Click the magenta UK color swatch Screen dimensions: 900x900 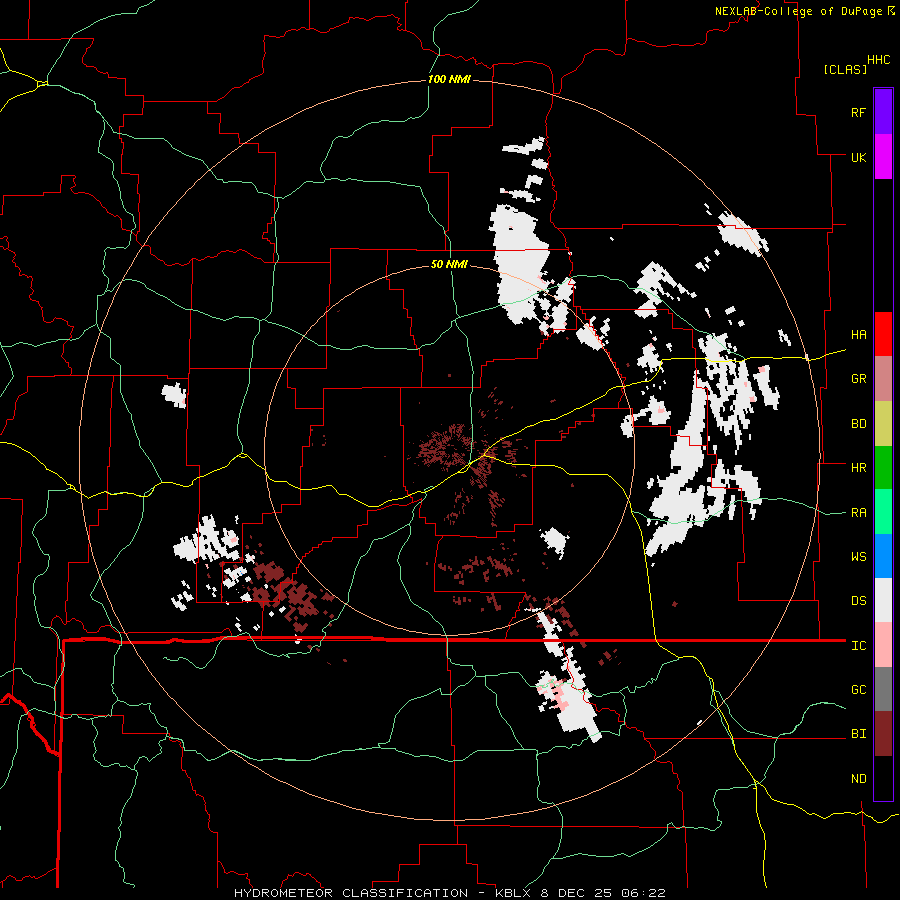pyautogui.click(x=883, y=157)
